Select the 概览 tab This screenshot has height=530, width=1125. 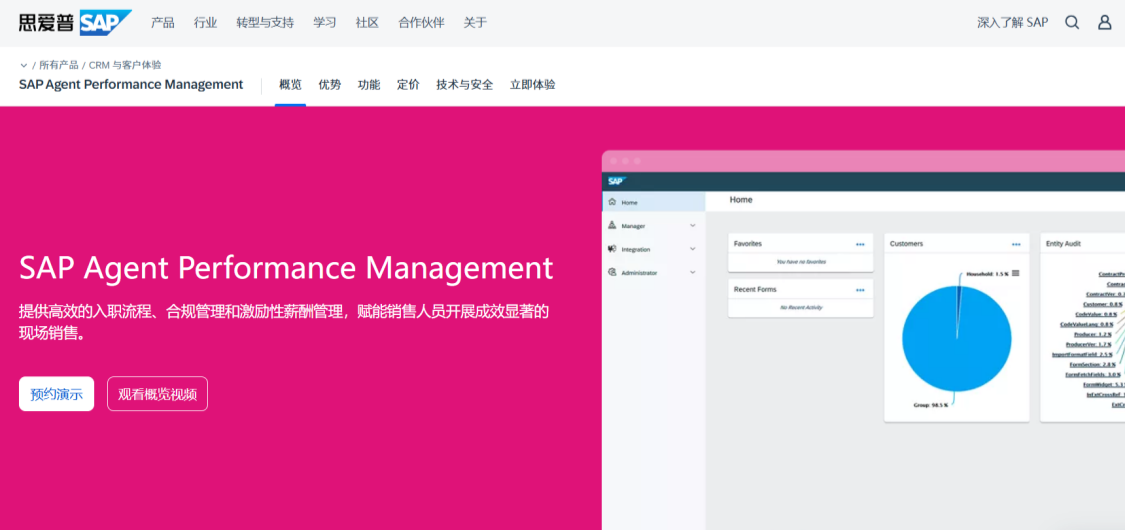point(291,85)
